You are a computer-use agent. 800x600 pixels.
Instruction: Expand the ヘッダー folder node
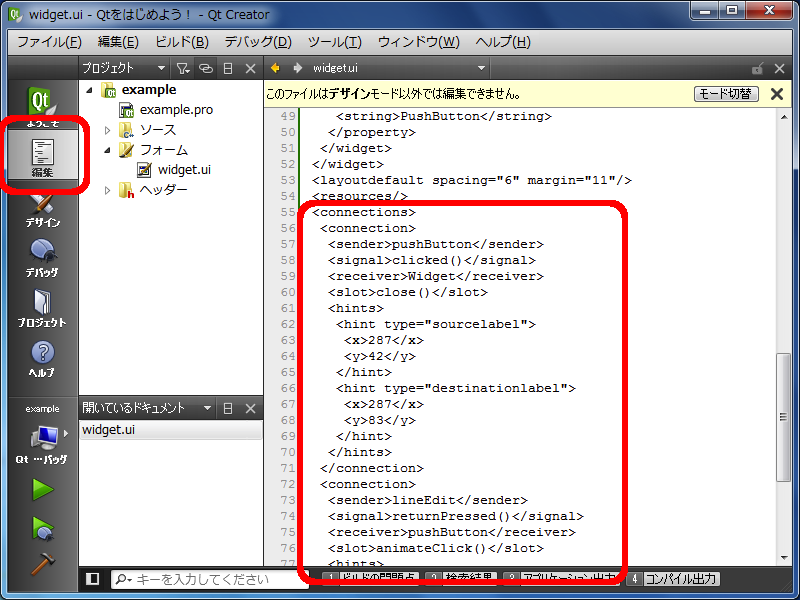coord(108,190)
